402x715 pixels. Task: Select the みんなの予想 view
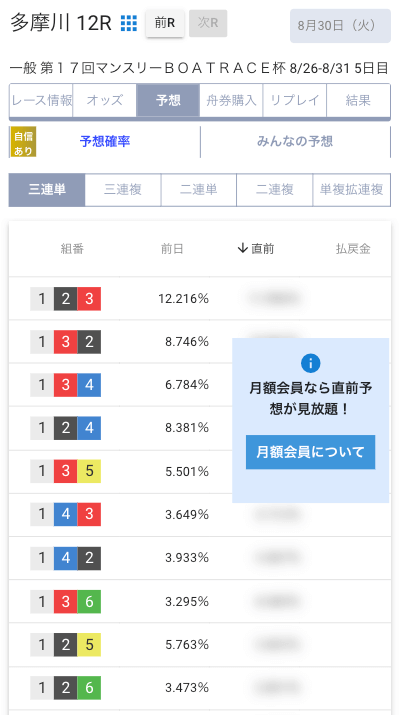pyautogui.click(x=295, y=141)
